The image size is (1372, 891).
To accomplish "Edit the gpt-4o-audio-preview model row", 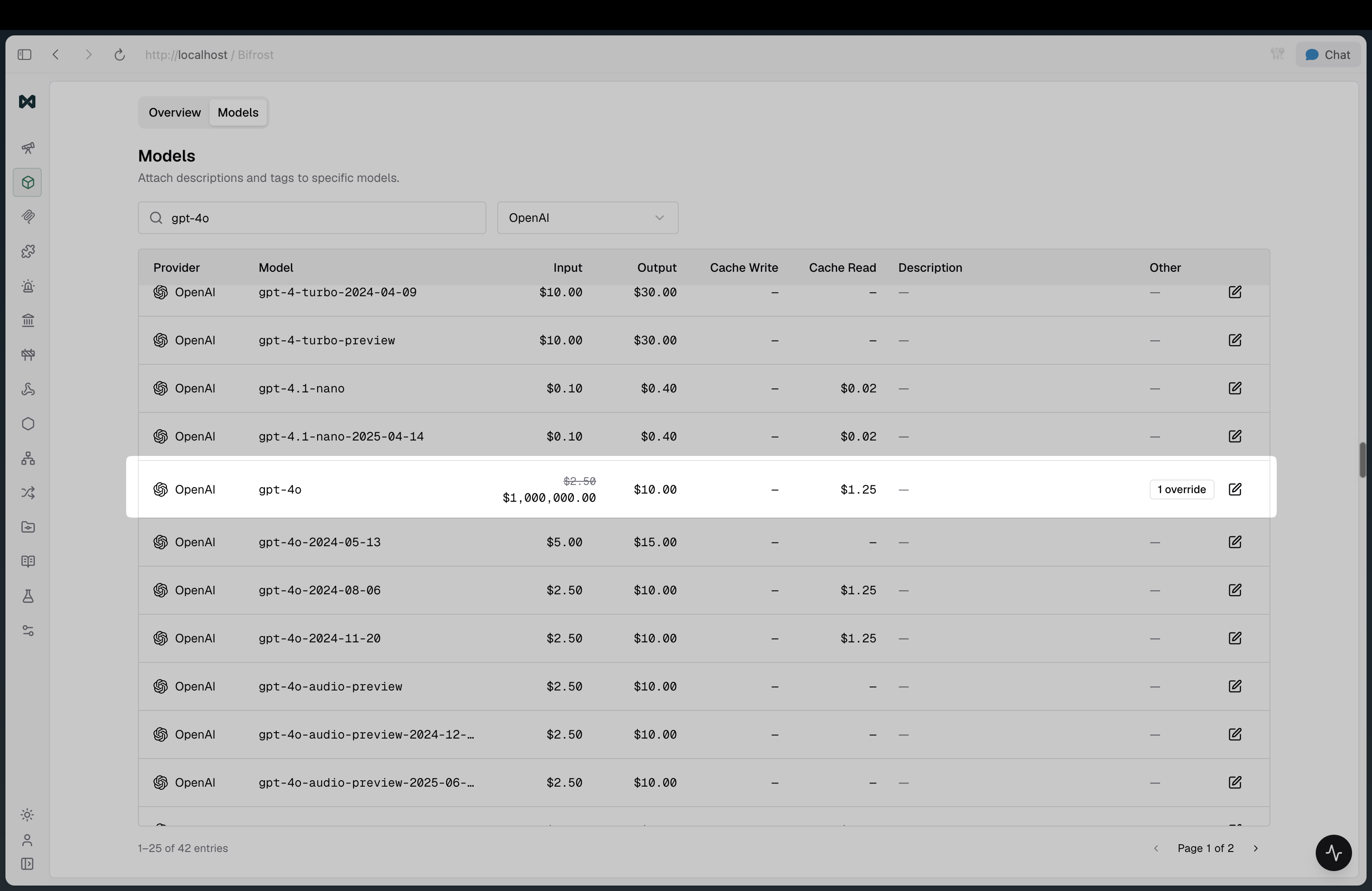I will pos(1235,686).
